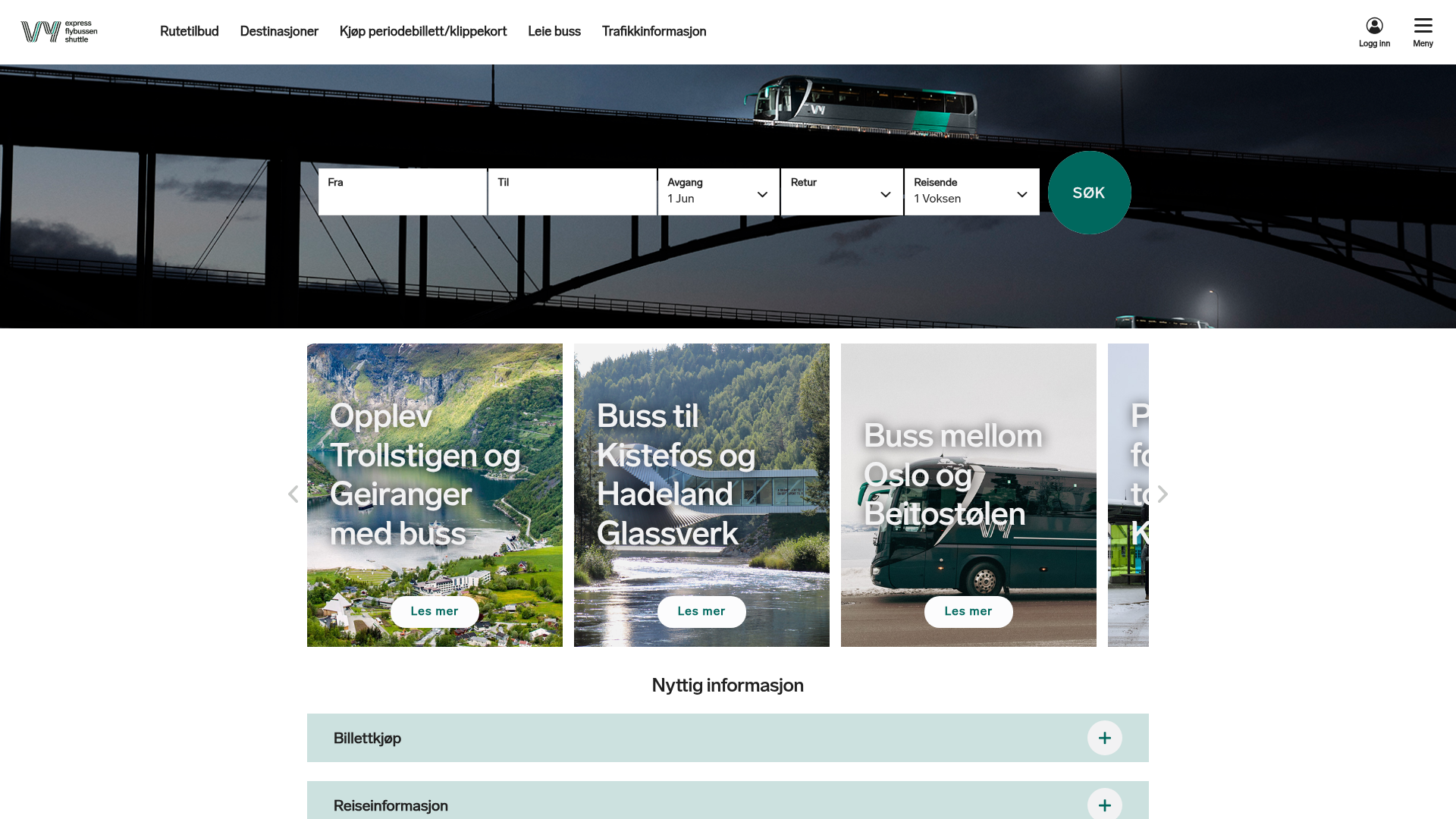Click the green SØK search button
This screenshot has height=819, width=1456.
(x=1089, y=193)
